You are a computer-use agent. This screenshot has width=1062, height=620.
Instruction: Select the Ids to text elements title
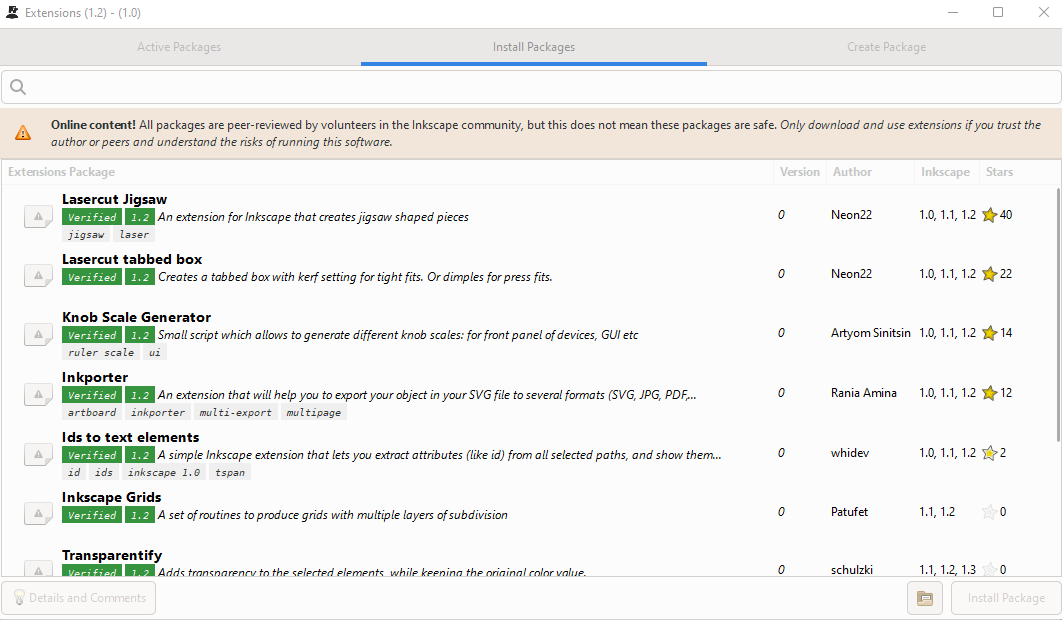coord(130,437)
